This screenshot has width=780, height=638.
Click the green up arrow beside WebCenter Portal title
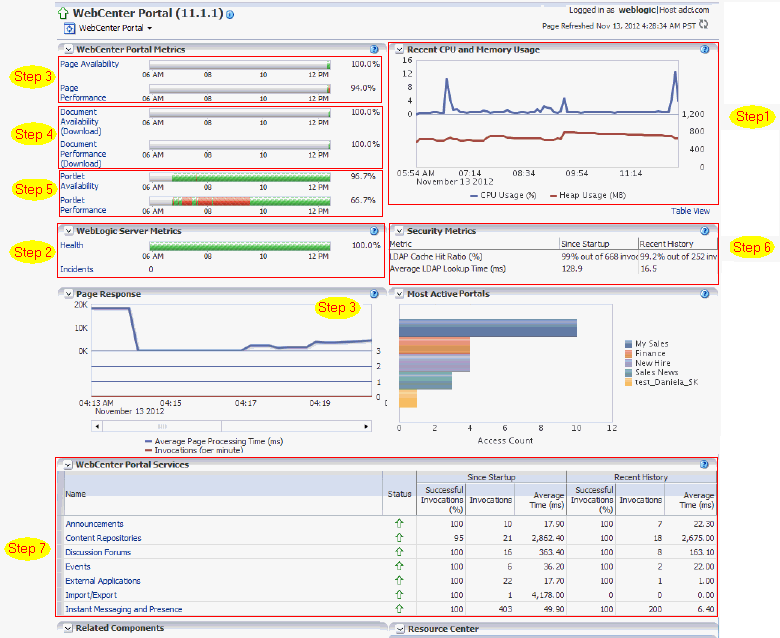click(x=63, y=13)
